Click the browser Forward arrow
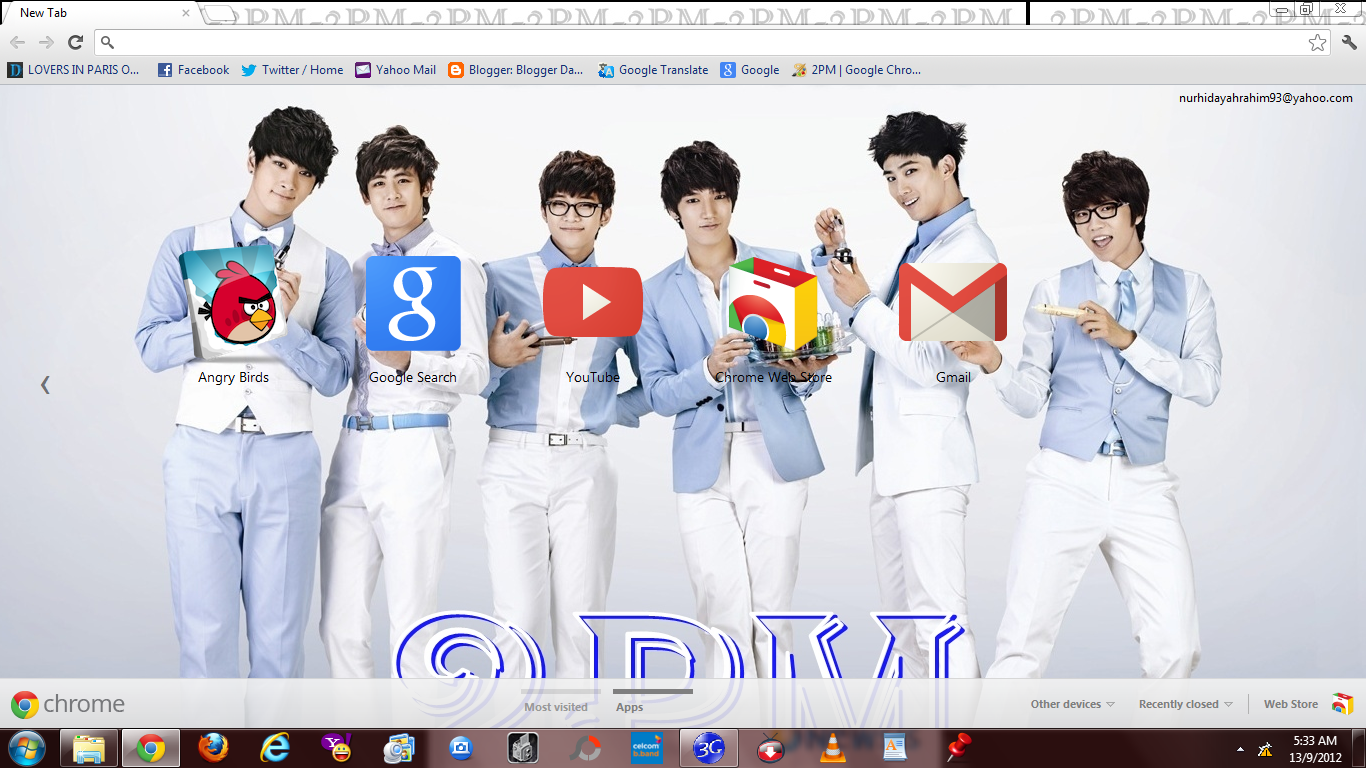The image size is (1366, 768). point(46,42)
